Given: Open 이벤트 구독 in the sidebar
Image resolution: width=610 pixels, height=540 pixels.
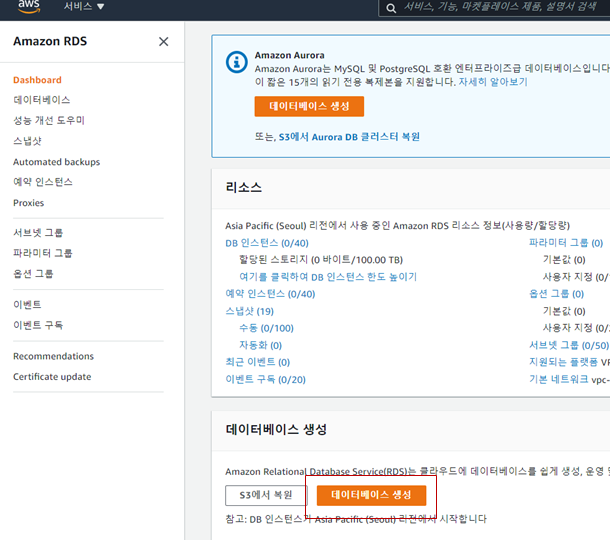Looking at the screenshot, I should coord(38,325).
